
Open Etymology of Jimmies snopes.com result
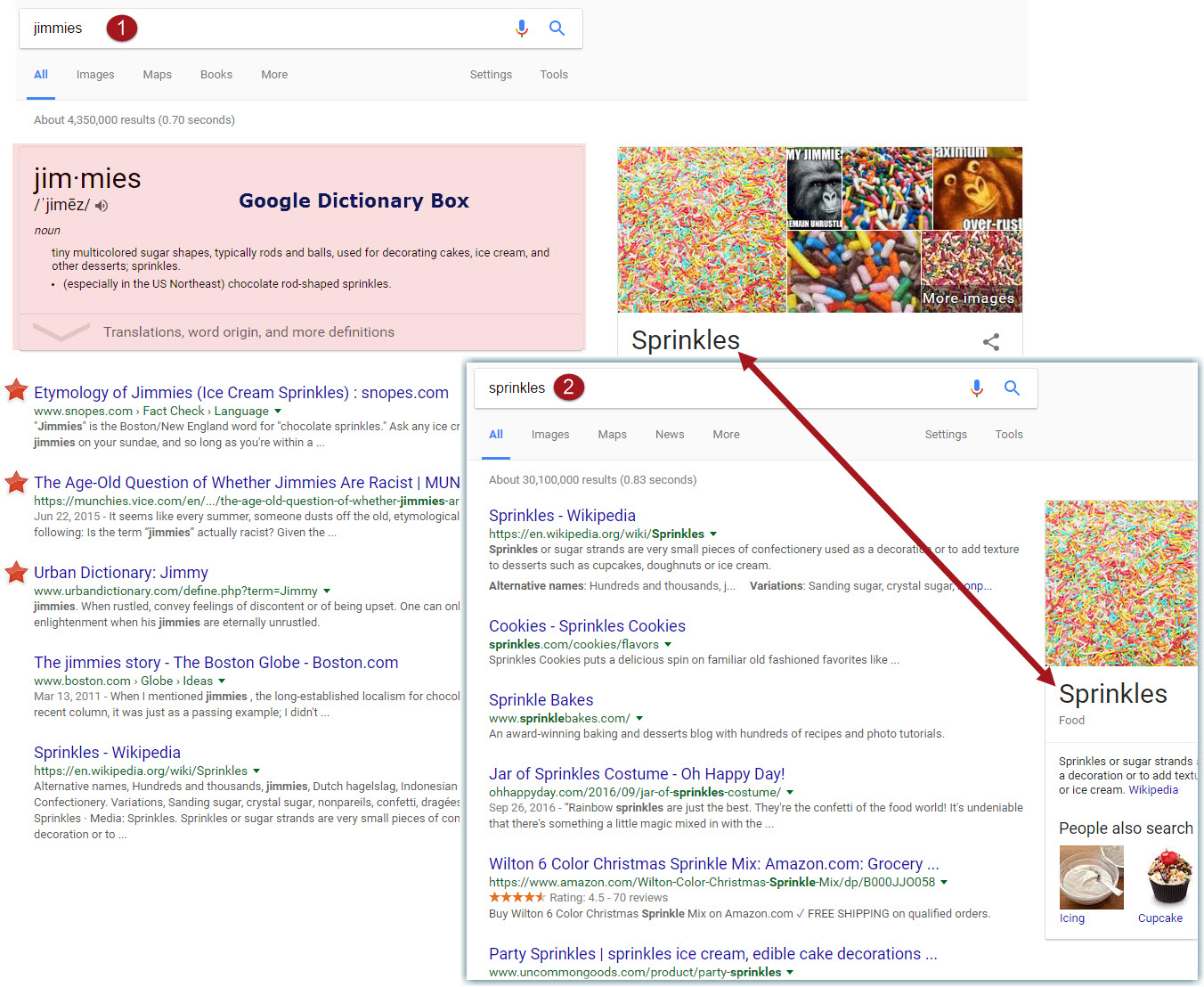(240, 393)
